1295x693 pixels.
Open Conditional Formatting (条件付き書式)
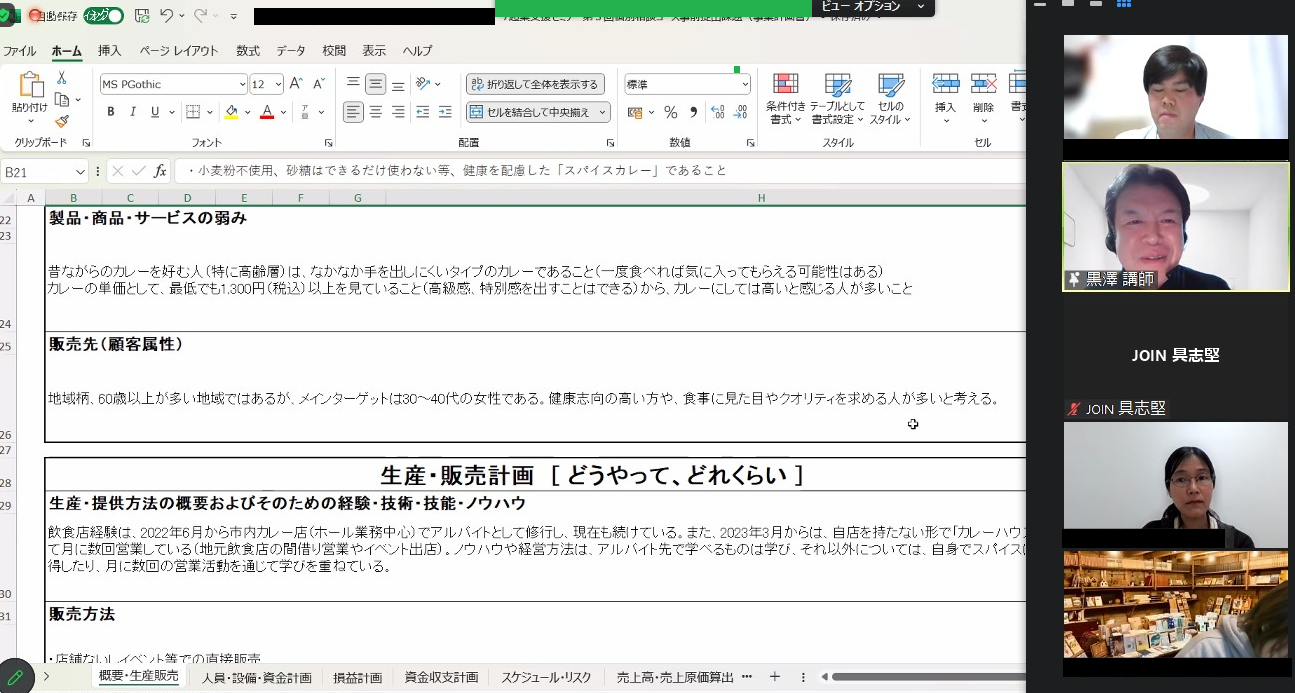785,99
